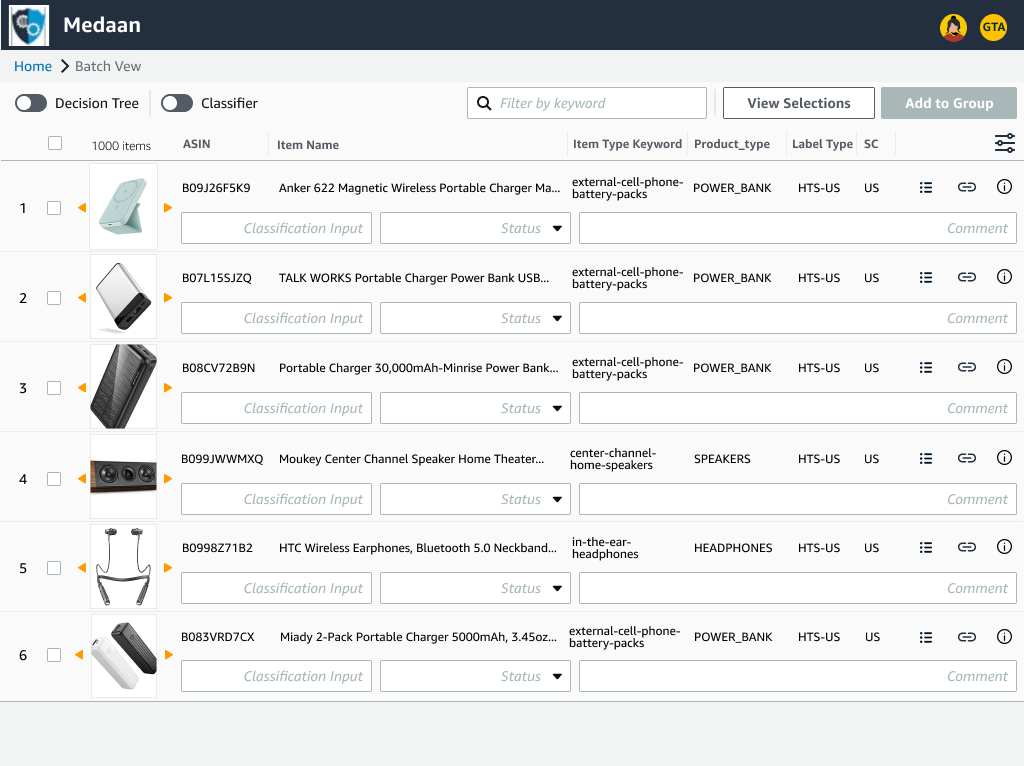The height and width of the screenshot is (766, 1024).
Task: Click the search magnifier icon
Action: click(484, 103)
